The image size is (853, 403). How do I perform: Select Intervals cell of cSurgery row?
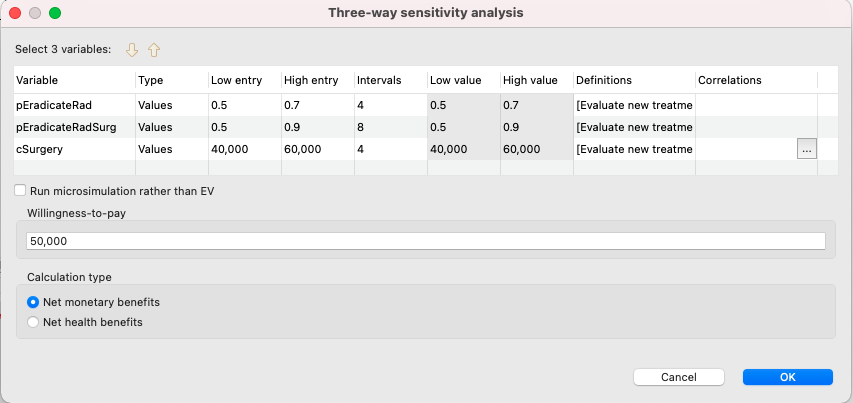pyautogui.click(x=391, y=149)
